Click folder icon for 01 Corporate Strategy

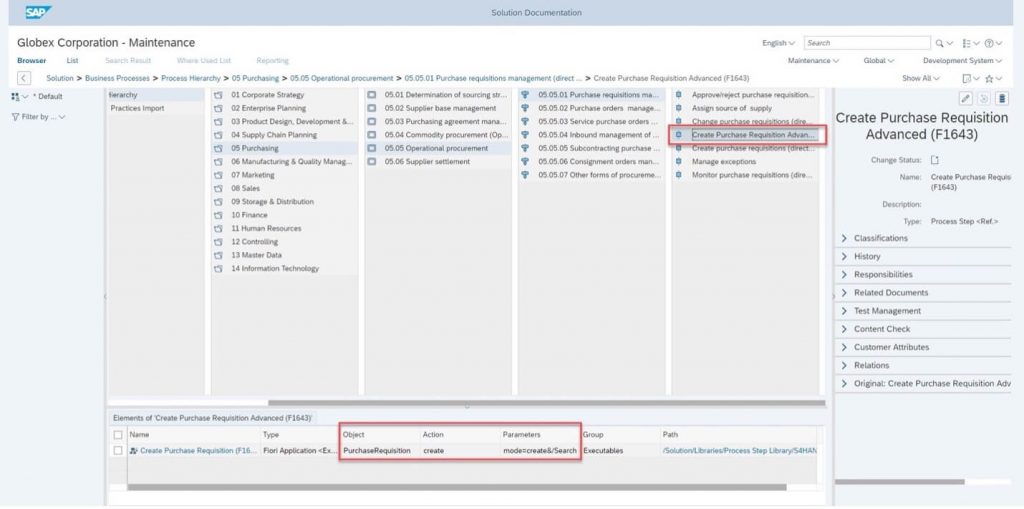(x=218, y=95)
